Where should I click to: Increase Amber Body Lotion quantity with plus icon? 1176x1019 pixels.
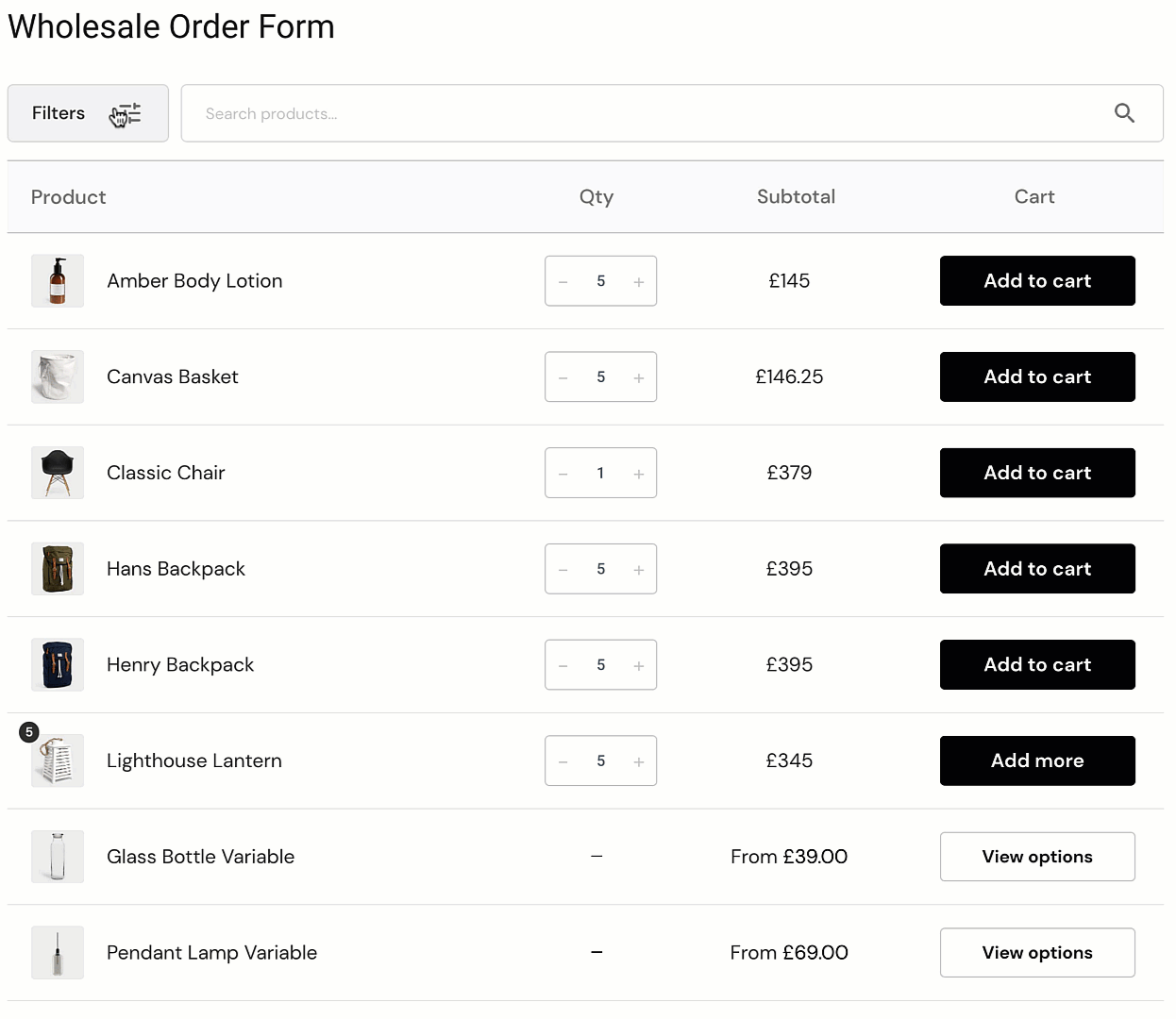tap(639, 280)
